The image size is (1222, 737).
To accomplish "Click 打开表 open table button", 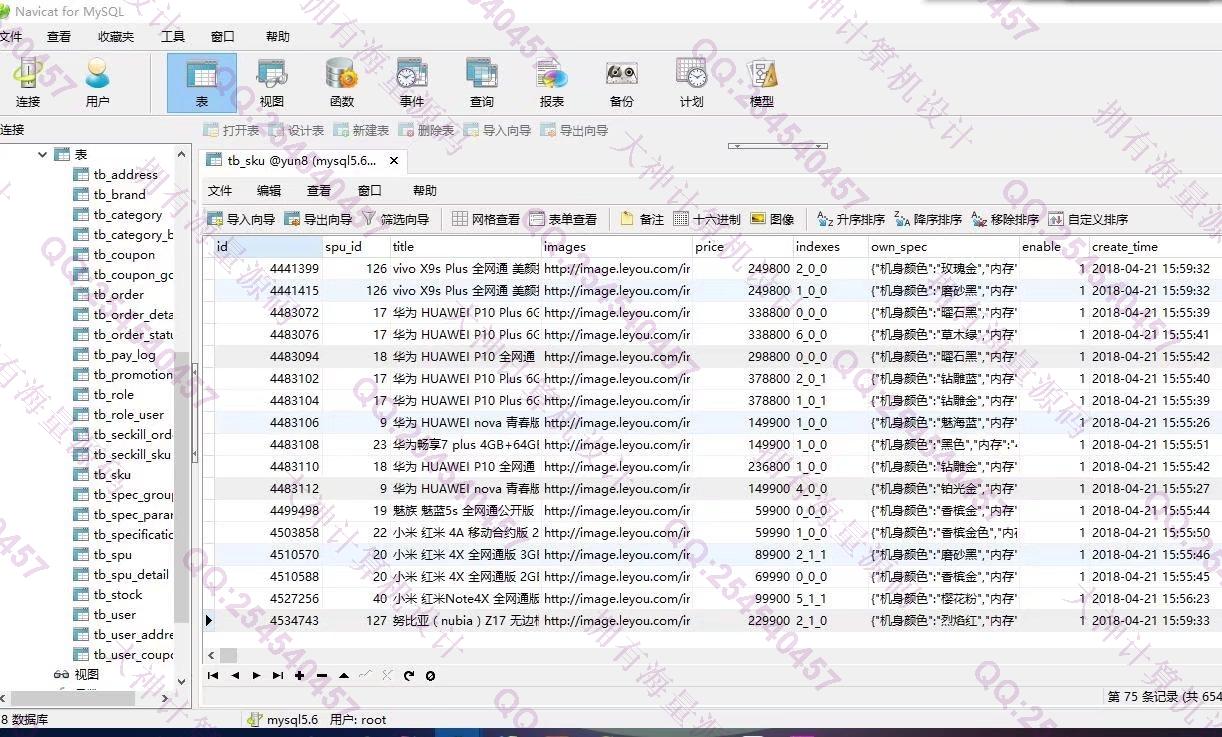I will [231, 130].
